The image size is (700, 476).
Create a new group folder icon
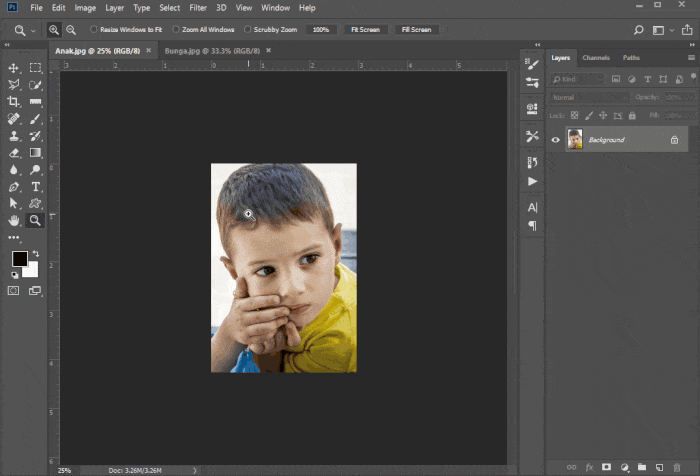point(642,467)
